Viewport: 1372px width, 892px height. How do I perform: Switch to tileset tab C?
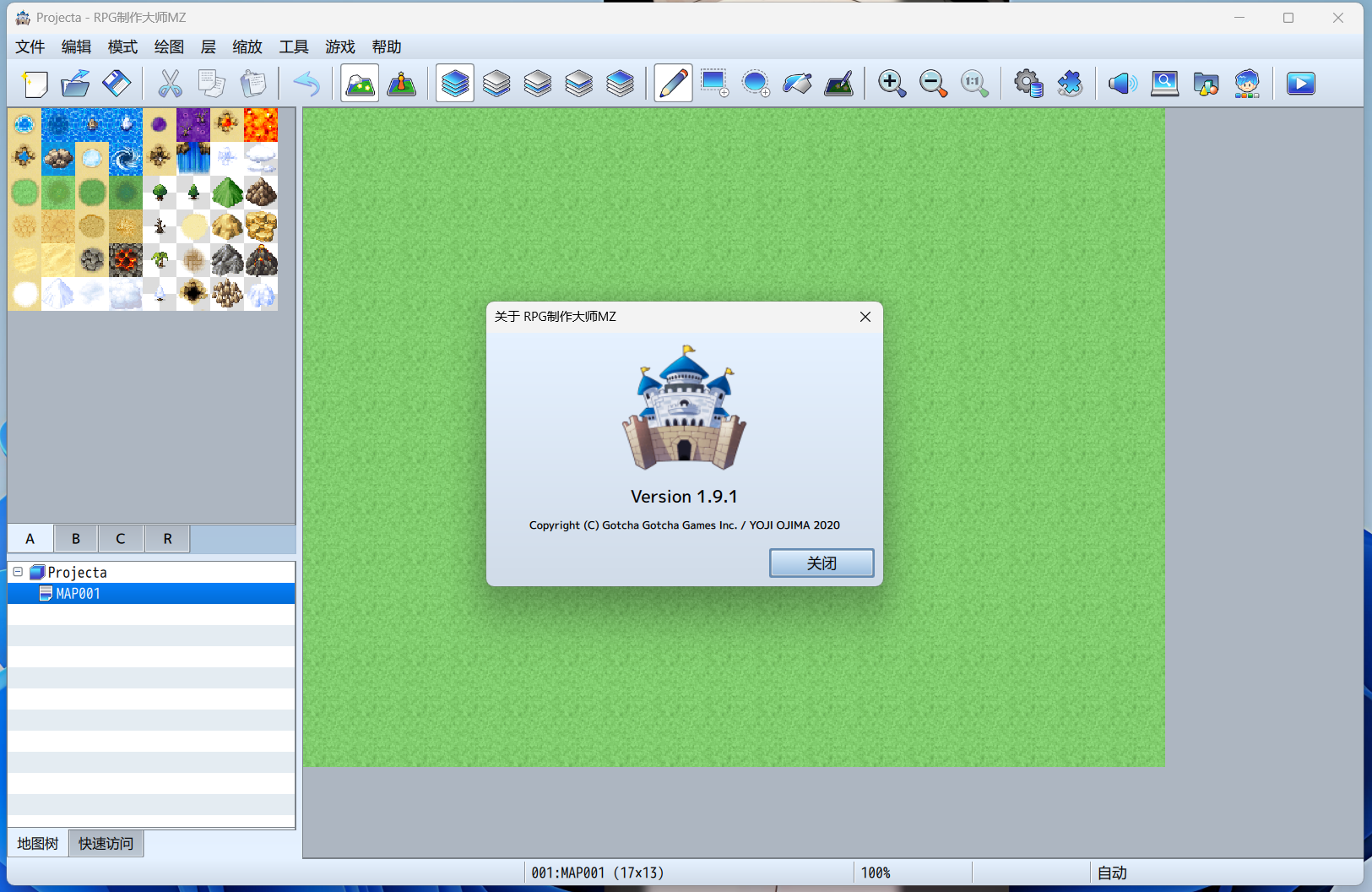coord(121,539)
